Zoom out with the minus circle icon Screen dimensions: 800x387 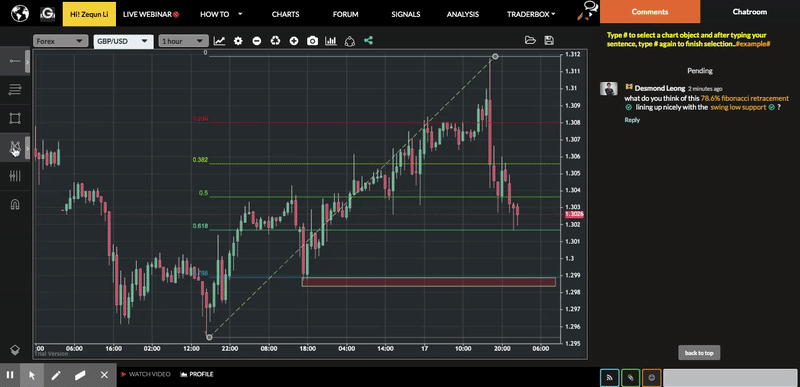click(257, 41)
